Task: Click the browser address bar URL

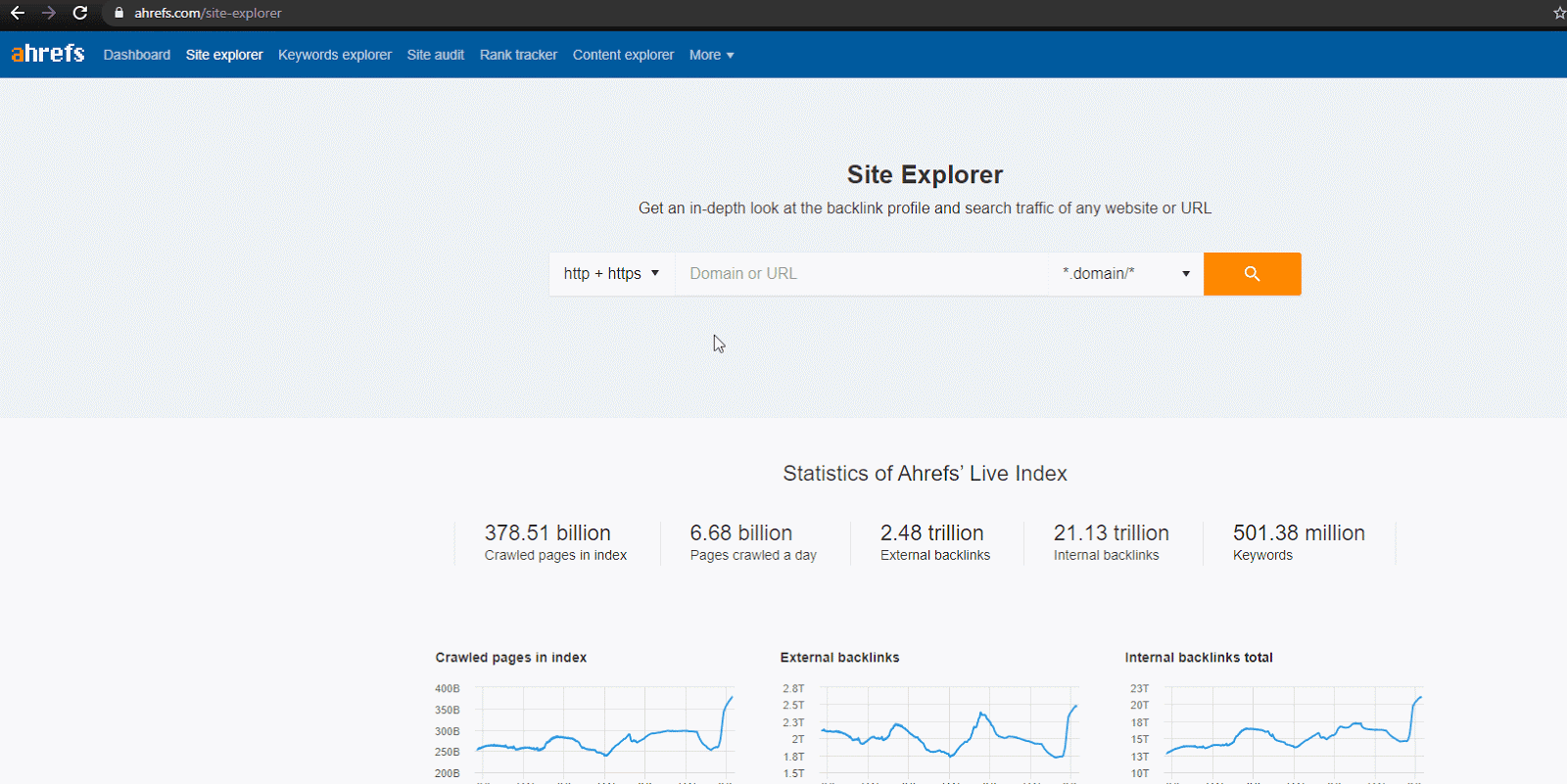Action: (209, 13)
